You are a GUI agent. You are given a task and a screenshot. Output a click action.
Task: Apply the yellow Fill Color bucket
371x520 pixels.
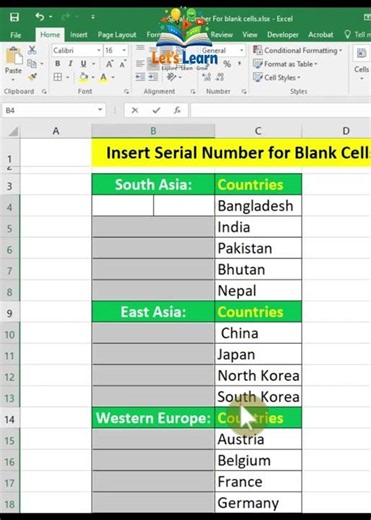point(83,77)
